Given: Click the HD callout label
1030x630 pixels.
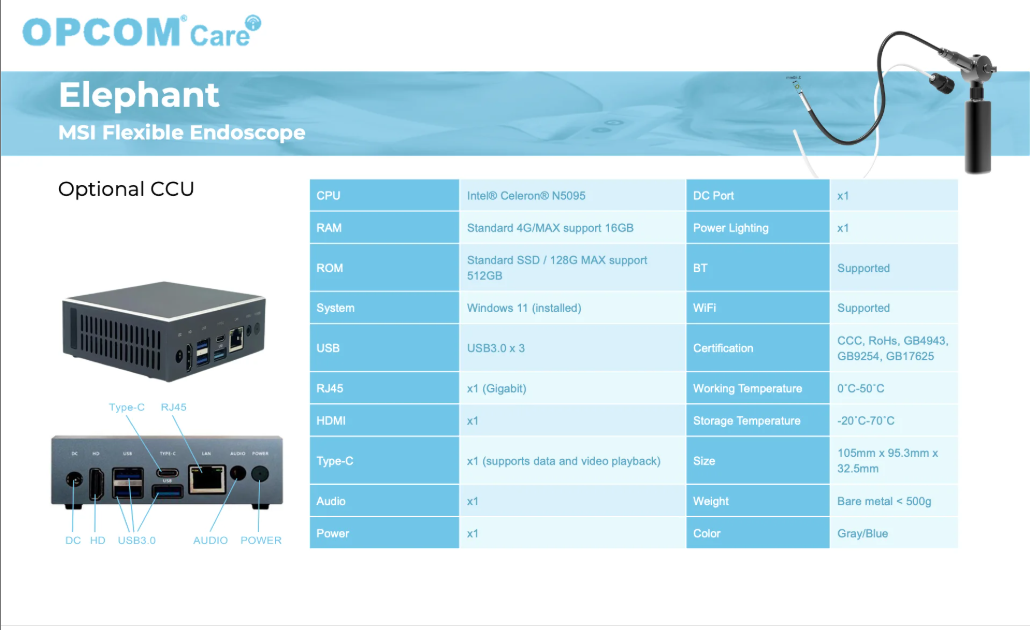Looking at the screenshot, I should coord(97,540).
